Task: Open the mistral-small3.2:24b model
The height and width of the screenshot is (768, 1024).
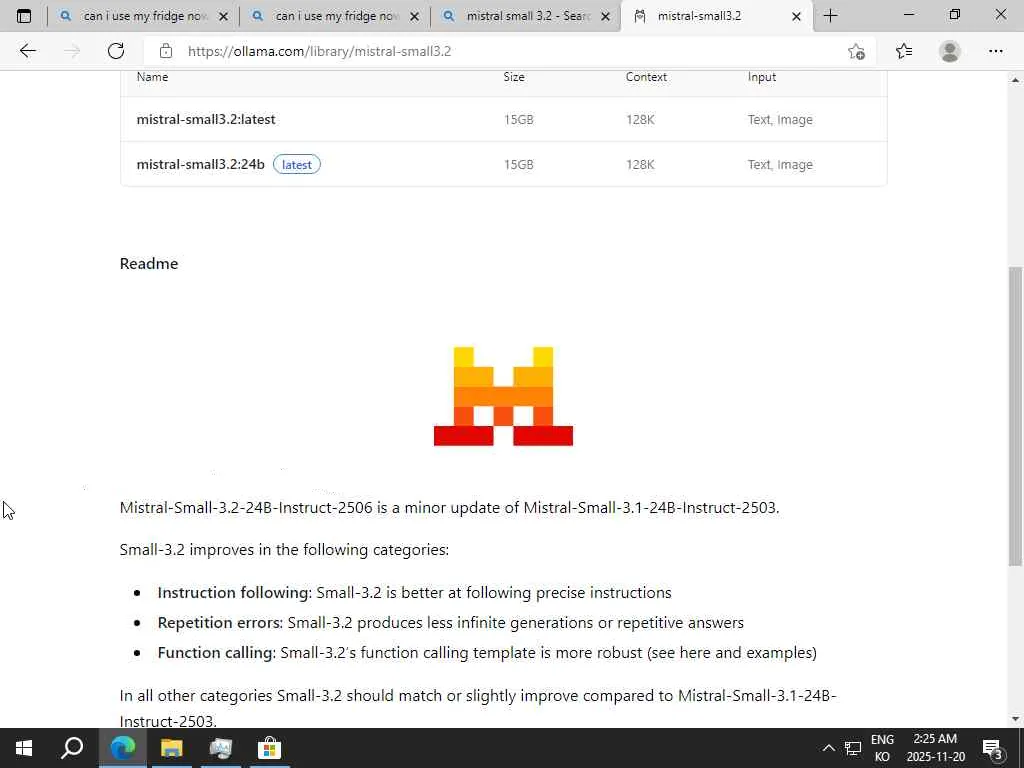Action: (x=200, y=165)
